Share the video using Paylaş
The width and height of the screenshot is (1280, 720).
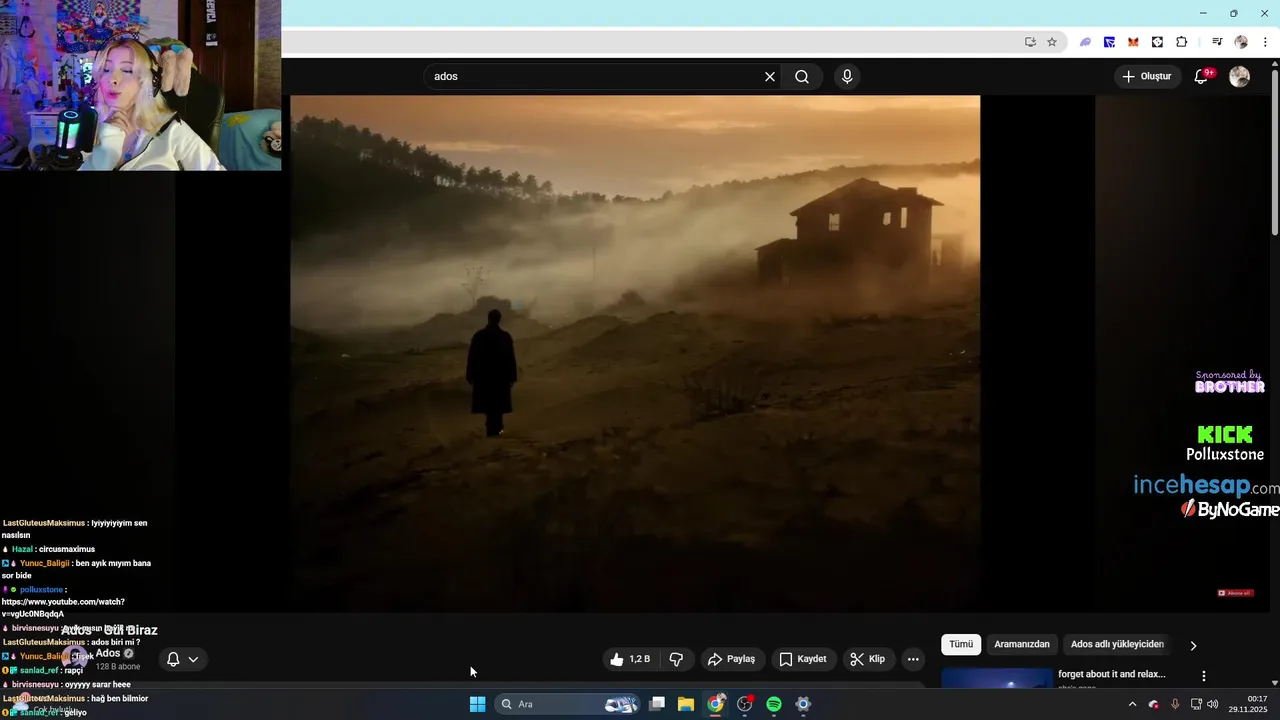coord(731,659)
